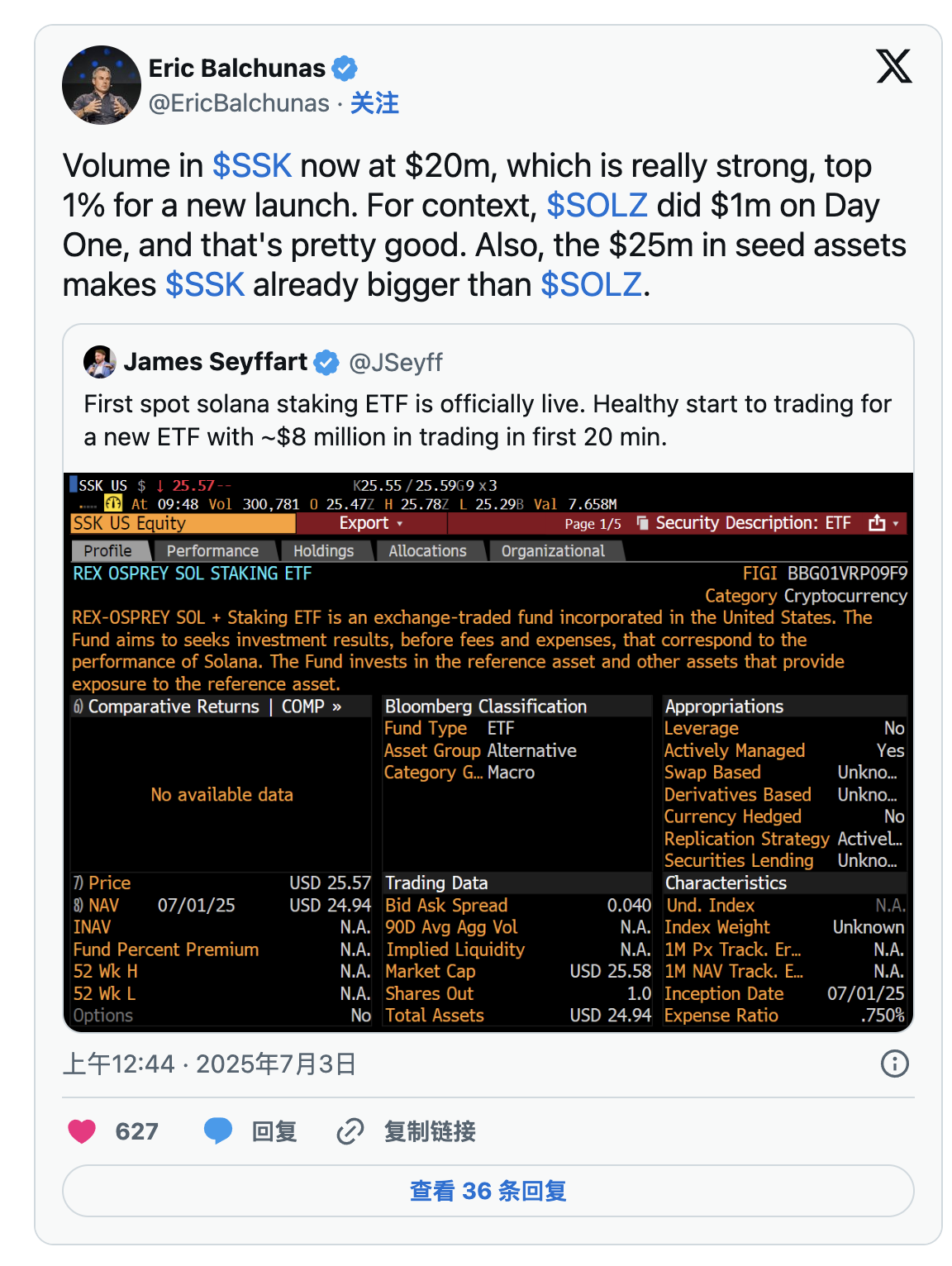Select the Performance tab in terminal
The width and height of the screenshot is (952, 1266).
click(212, 551)
